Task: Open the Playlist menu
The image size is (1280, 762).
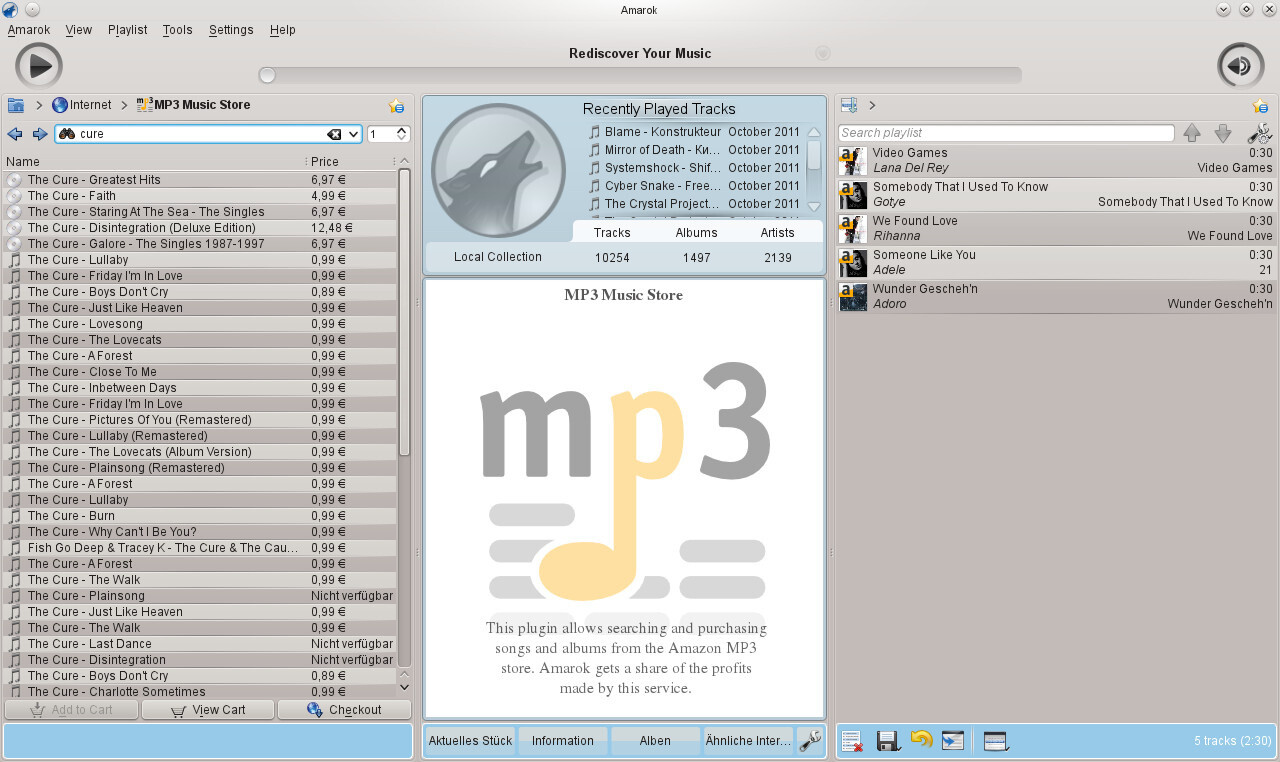Action: tap(128, 30)
